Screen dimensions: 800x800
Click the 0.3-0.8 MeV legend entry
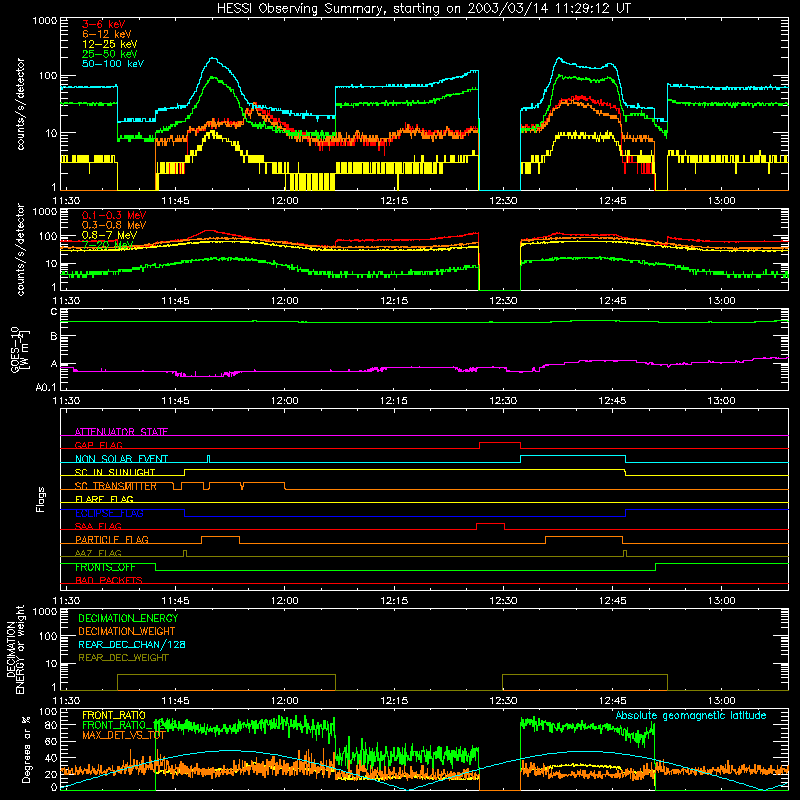click(x=114, y=225)
